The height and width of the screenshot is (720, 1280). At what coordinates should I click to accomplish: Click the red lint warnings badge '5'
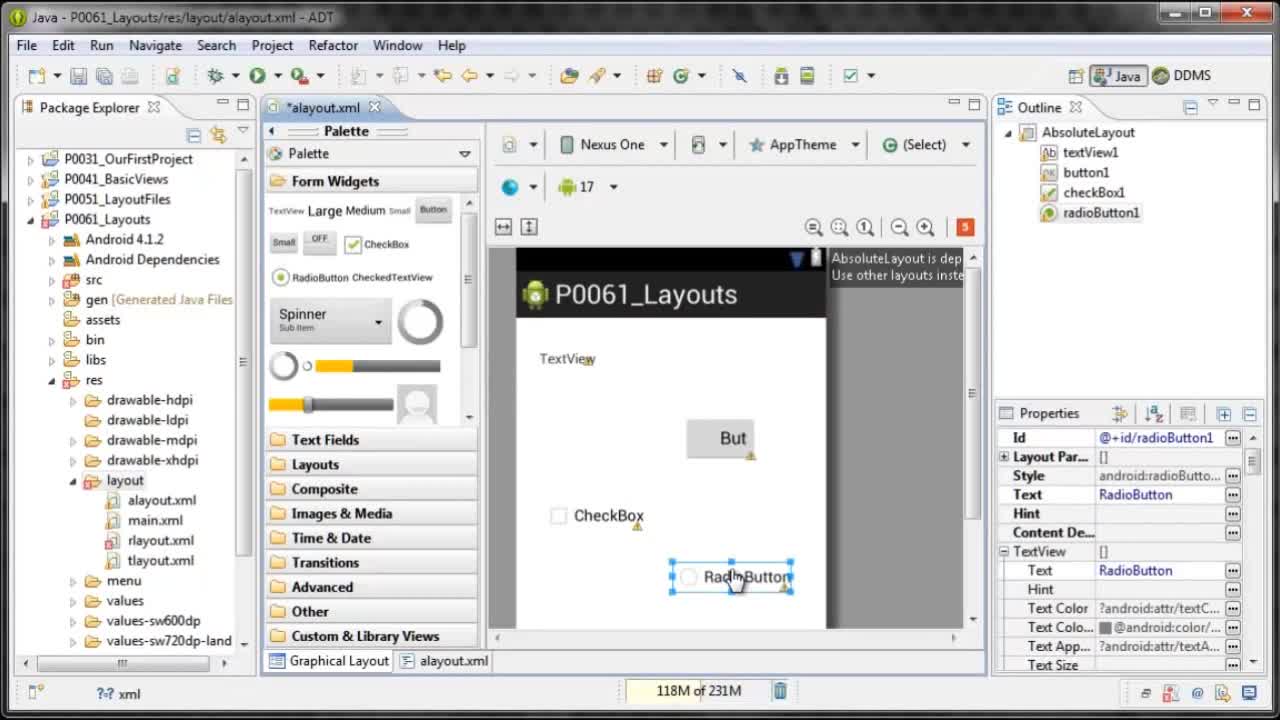point(964,227)
